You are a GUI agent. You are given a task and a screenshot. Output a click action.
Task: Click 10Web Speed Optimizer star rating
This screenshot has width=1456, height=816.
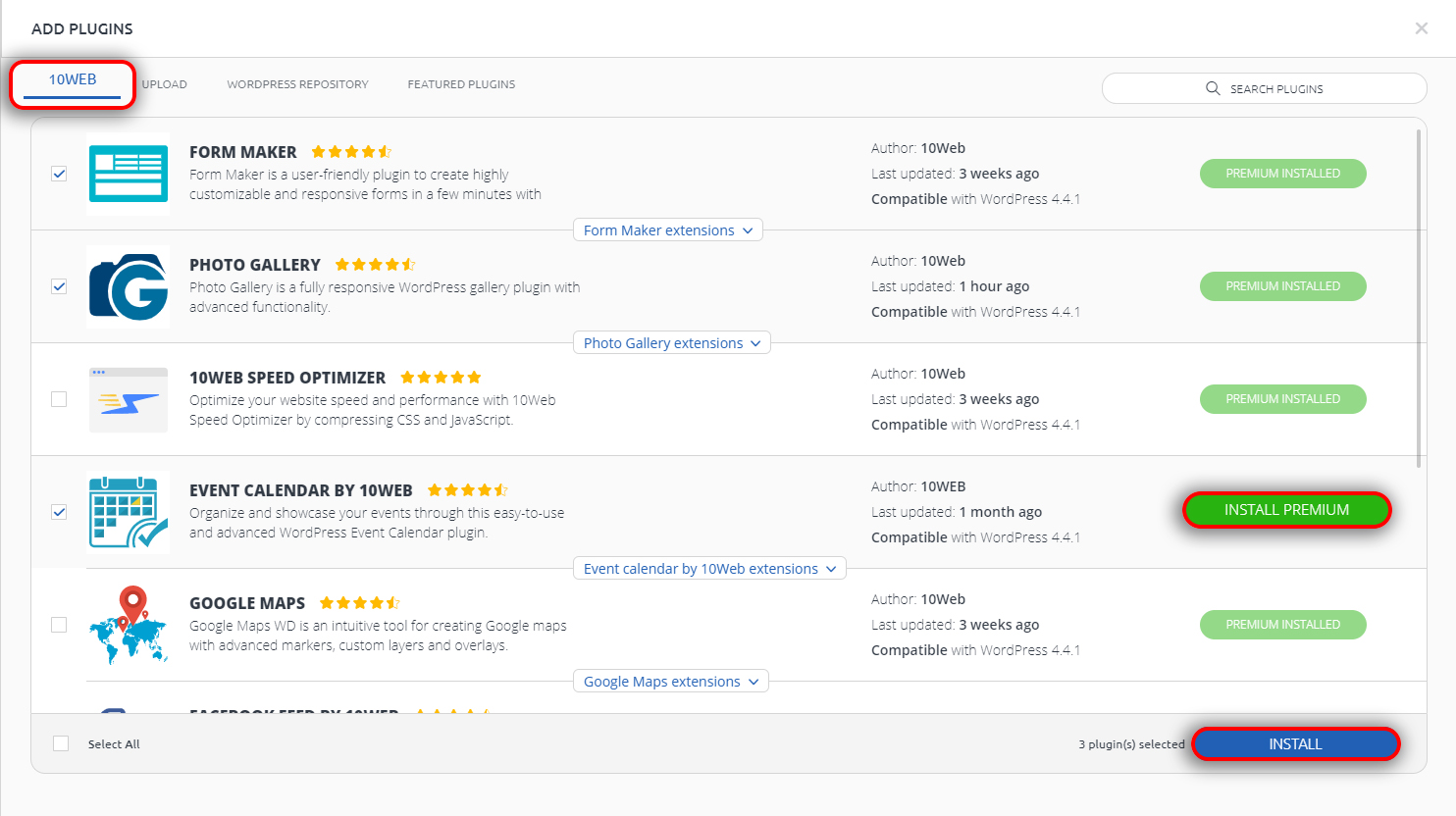441,378
